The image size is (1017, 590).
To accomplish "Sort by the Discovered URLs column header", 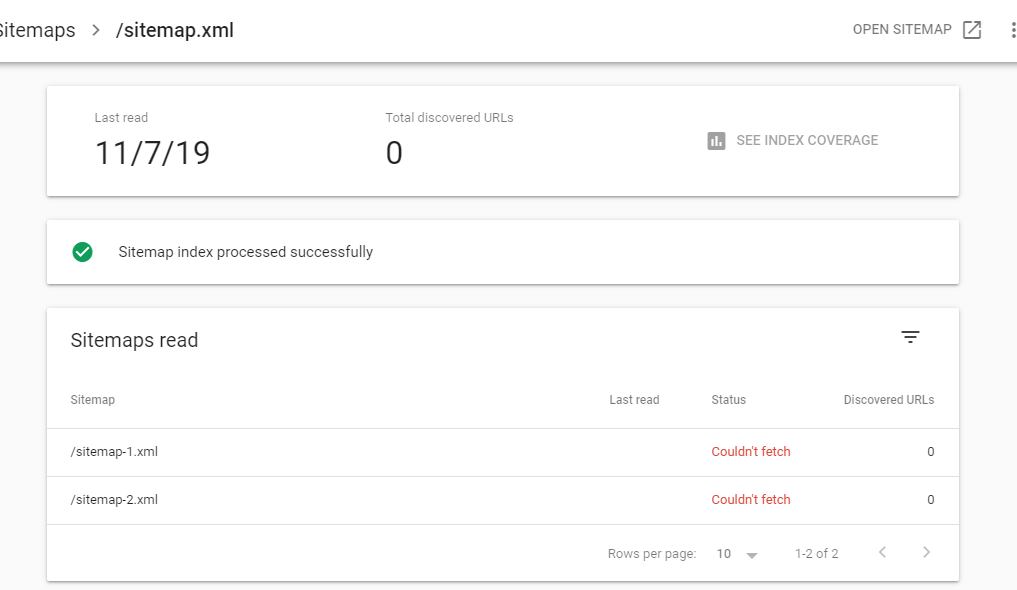I will 888,400.
